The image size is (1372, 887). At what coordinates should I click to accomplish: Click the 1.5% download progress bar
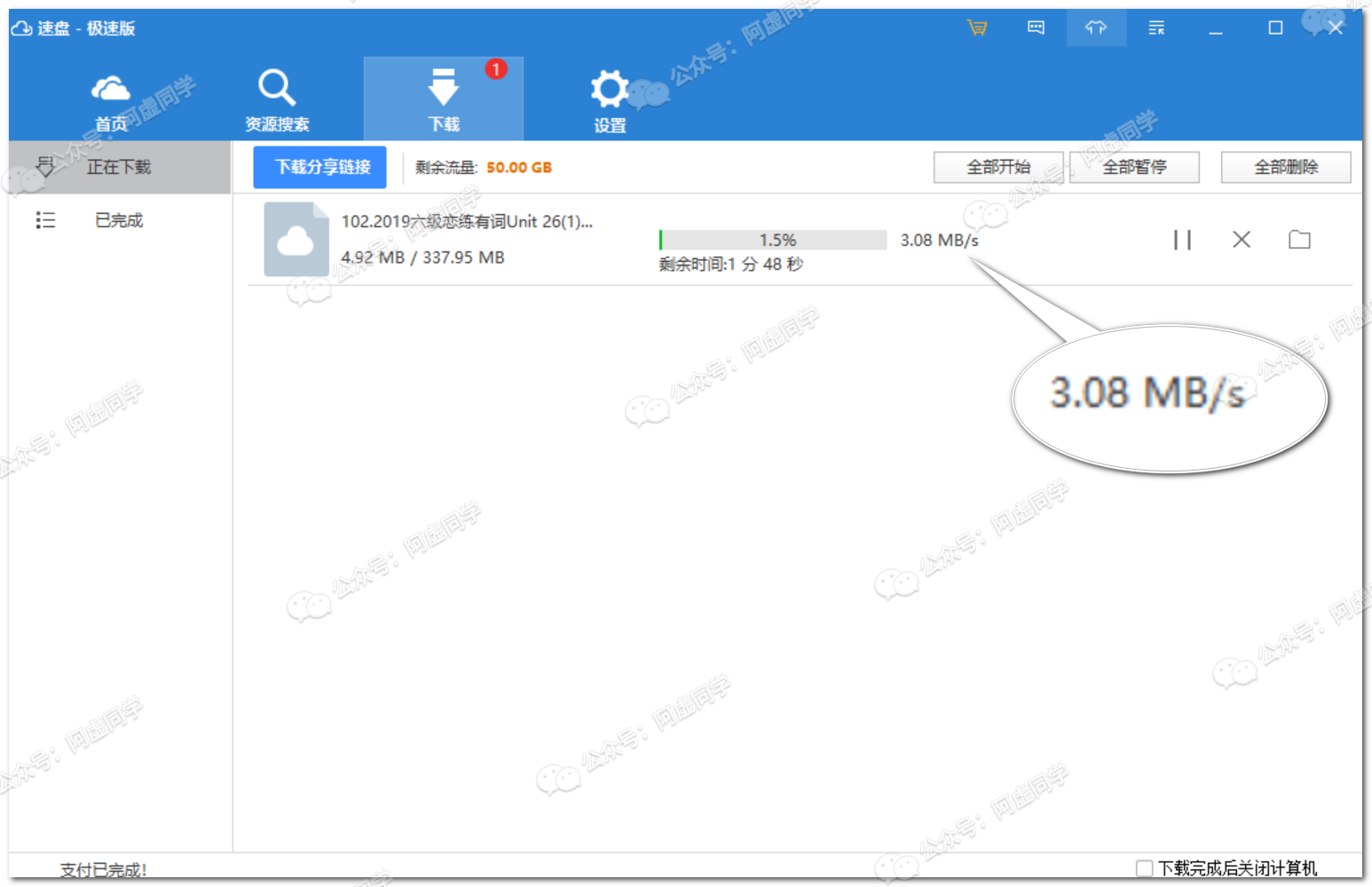(773, 240)
